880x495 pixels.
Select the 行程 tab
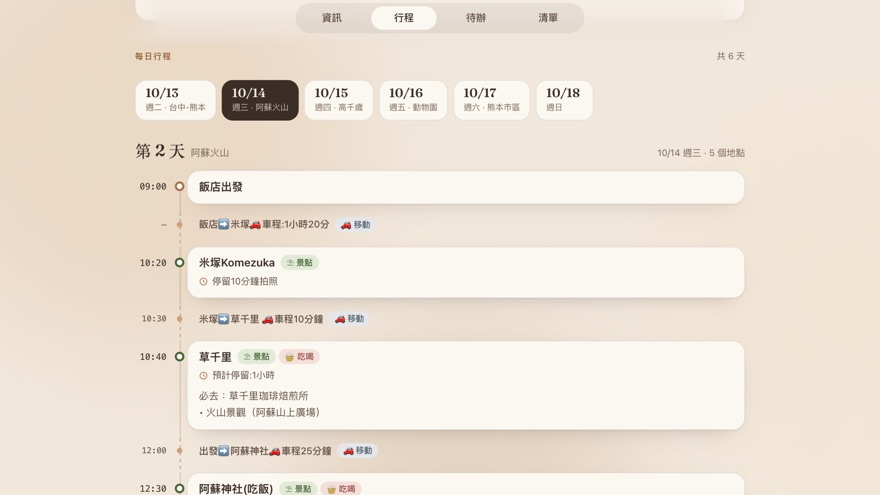(404, 18)
